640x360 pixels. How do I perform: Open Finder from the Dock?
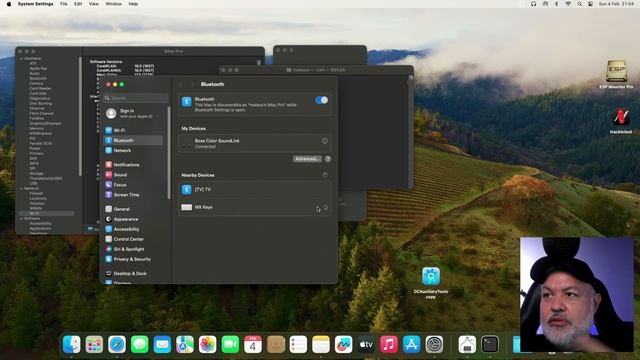point(72,344)
